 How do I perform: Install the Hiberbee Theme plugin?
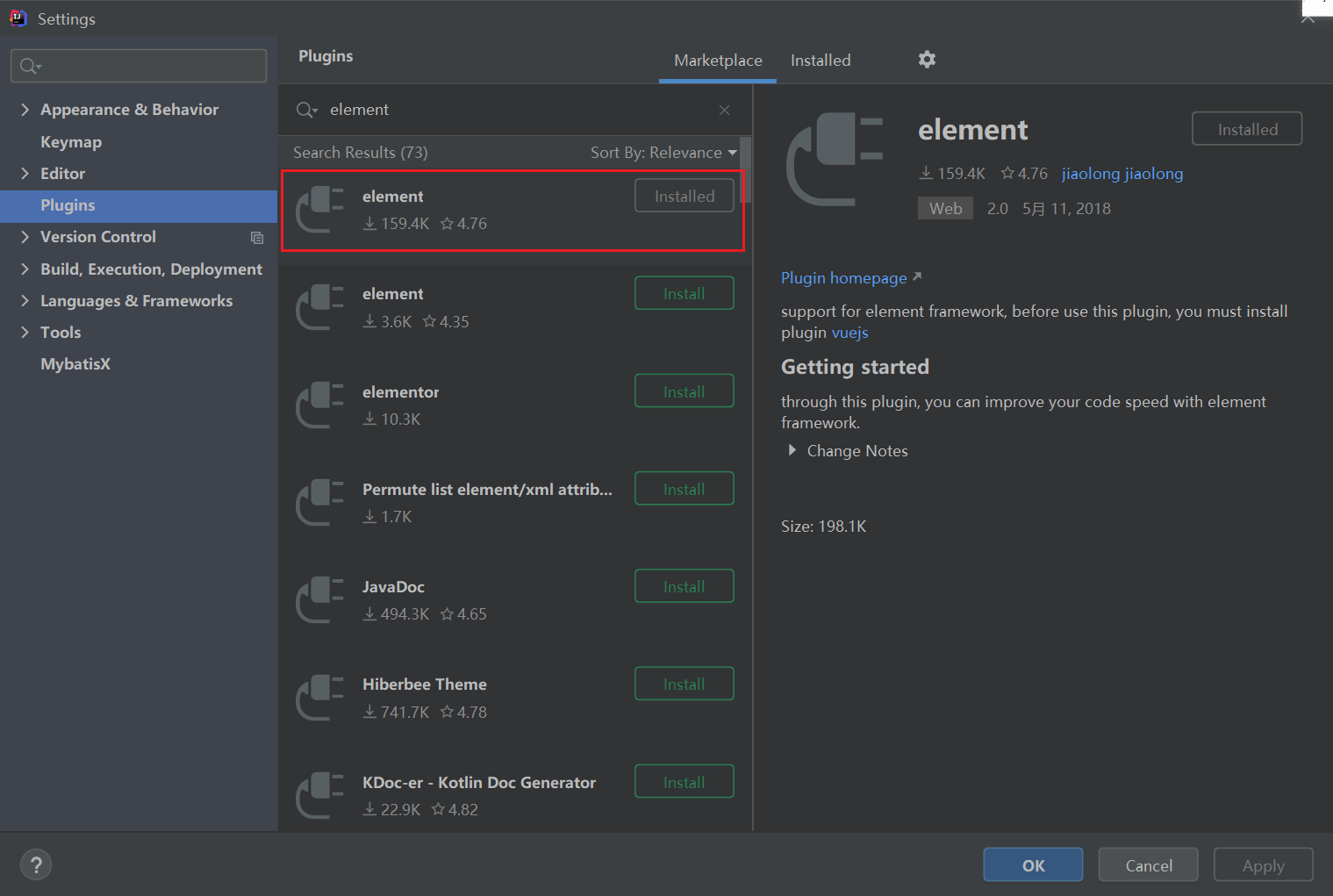click(684, 684)
